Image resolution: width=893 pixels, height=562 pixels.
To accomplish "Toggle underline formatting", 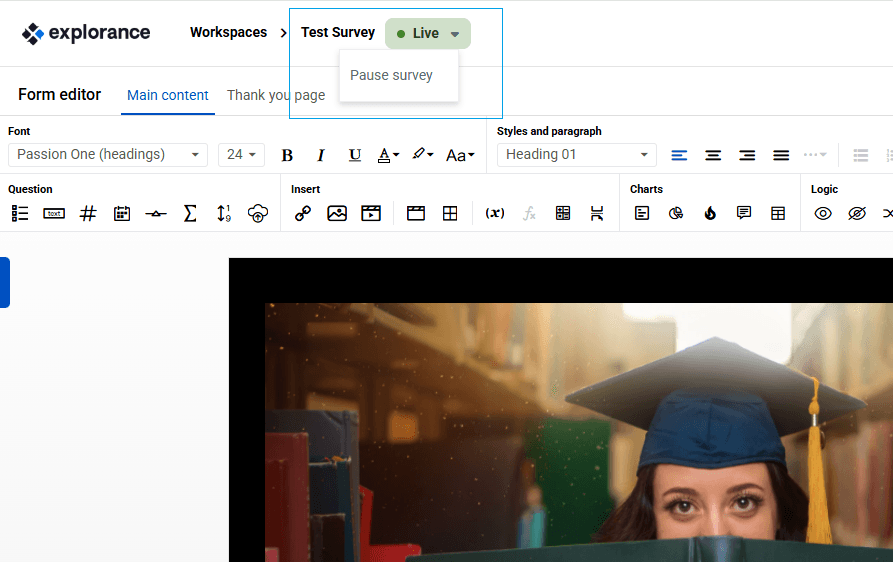I will click(355, 155).
